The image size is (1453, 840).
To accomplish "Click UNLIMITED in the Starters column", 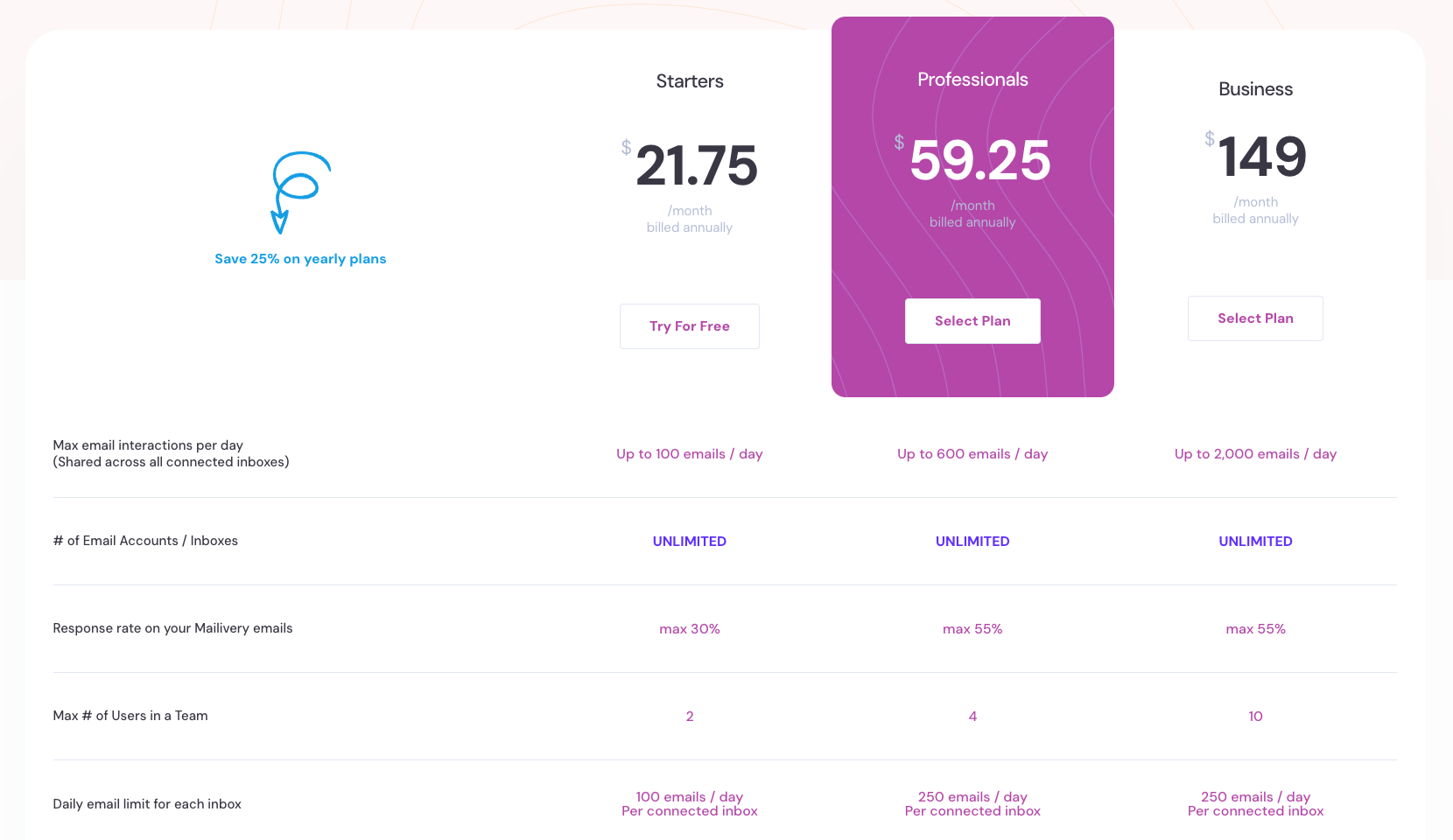I will point(690,542).
